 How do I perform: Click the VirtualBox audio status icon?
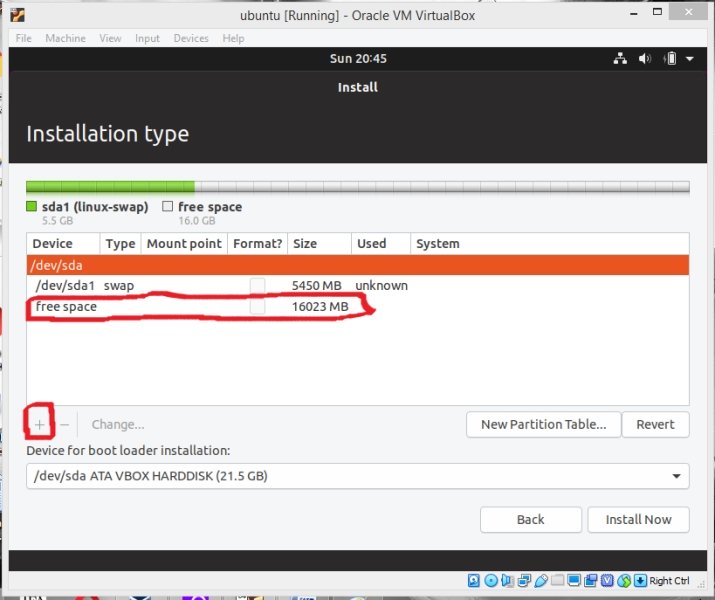click(x=507, y=580)
